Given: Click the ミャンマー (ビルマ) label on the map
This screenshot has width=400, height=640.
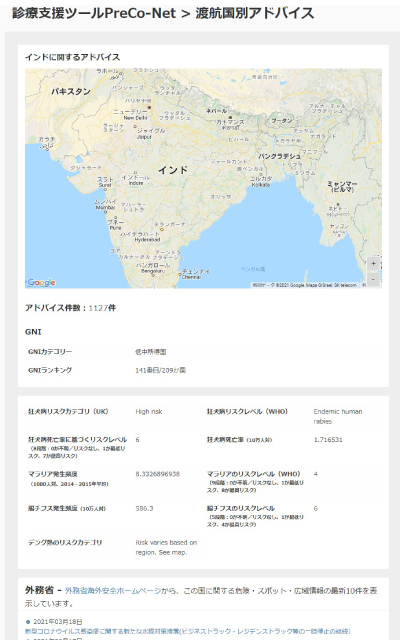Looking at the screenshot, I should [342, 187].
